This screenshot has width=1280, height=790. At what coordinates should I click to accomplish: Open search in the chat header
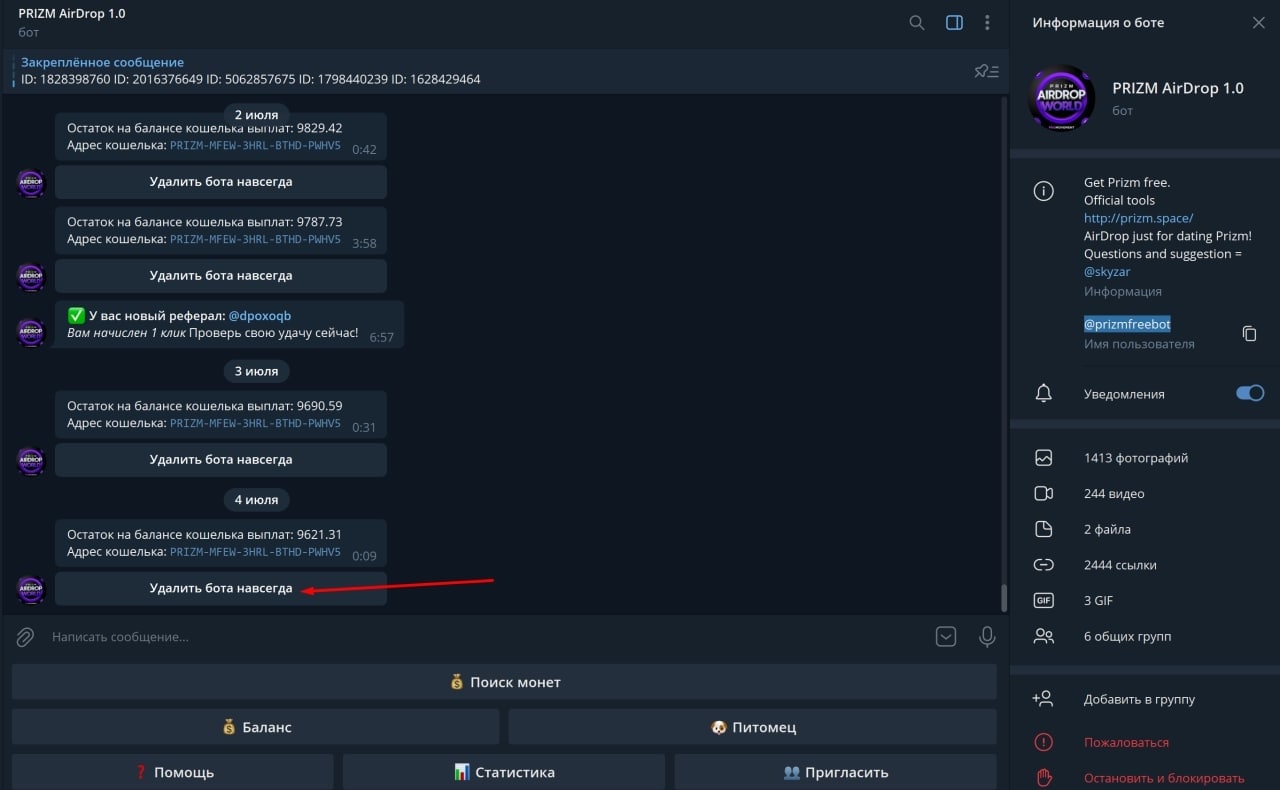(916, 22)
